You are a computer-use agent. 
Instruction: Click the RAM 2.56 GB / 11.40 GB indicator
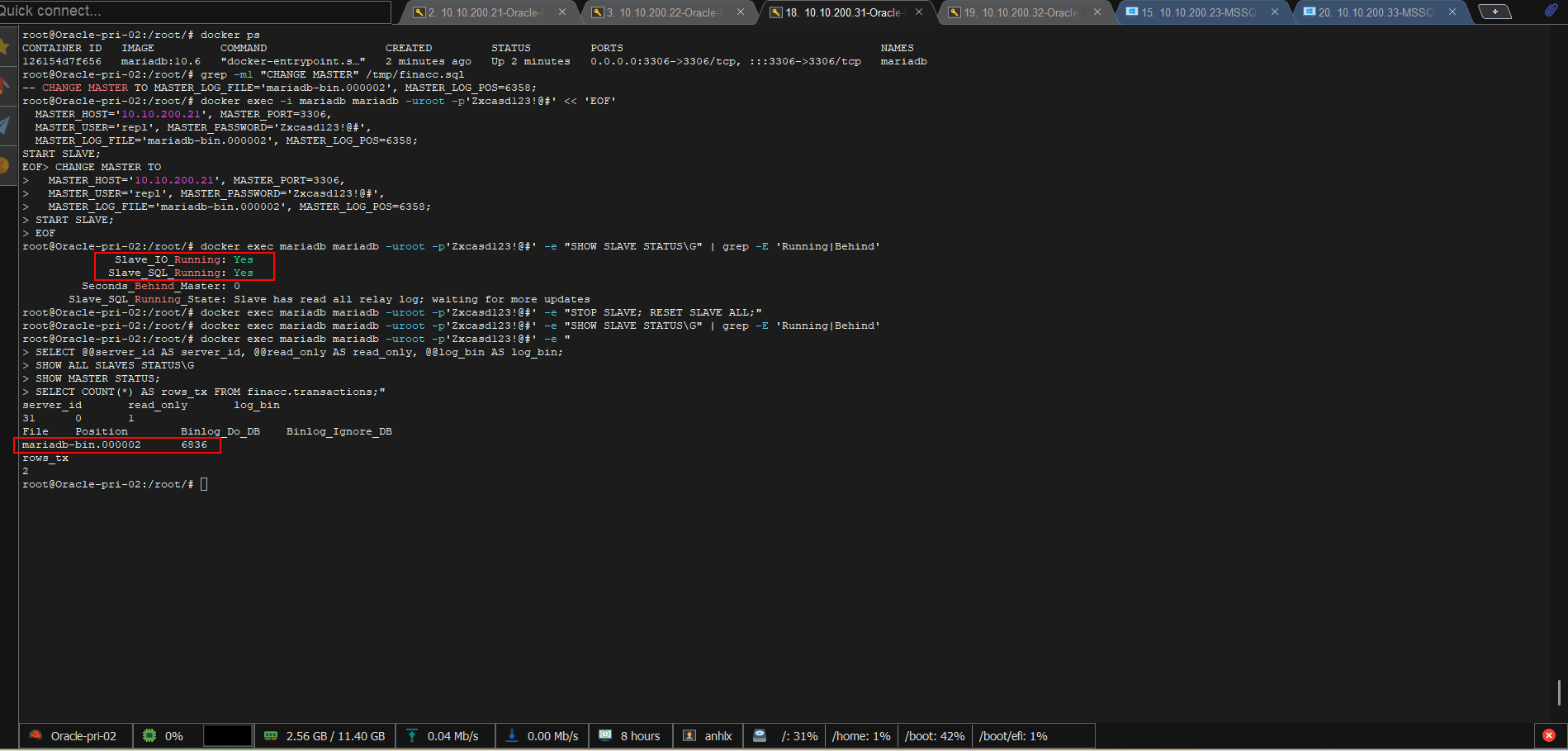[324, 736]
